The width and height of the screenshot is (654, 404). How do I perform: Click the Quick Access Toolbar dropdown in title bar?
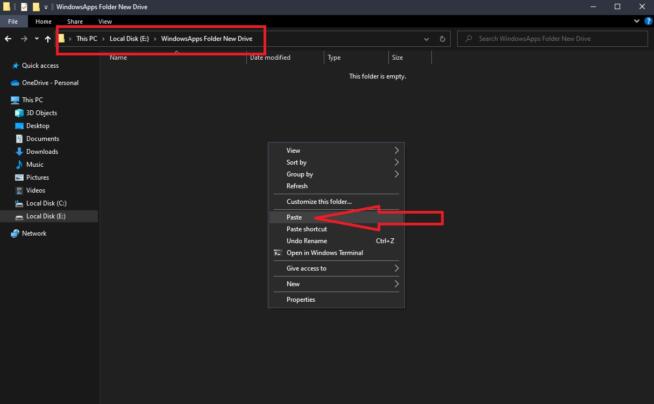[46, 7]
